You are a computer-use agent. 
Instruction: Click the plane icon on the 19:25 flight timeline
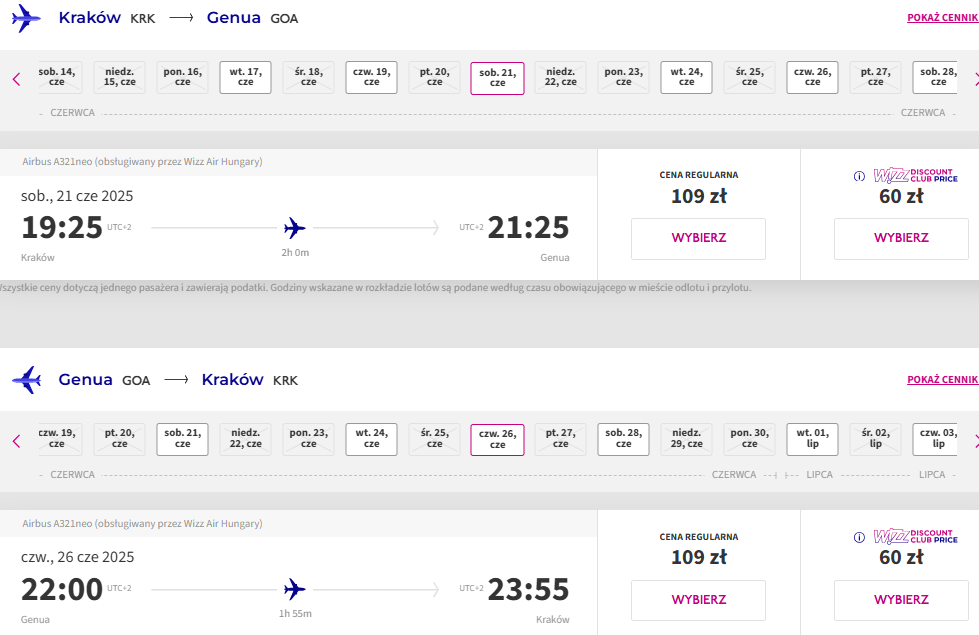point(295,228)
